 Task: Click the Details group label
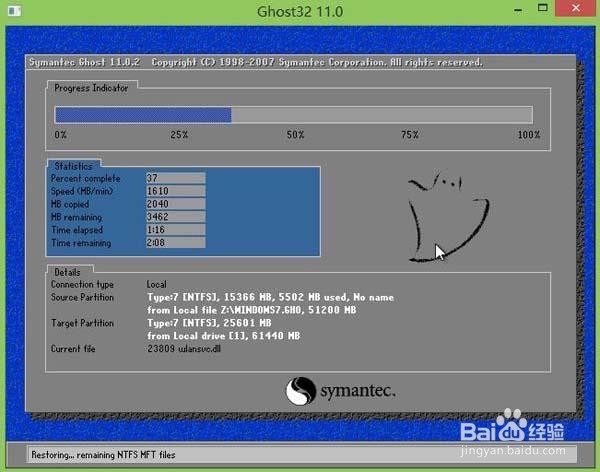pos(67,272)
